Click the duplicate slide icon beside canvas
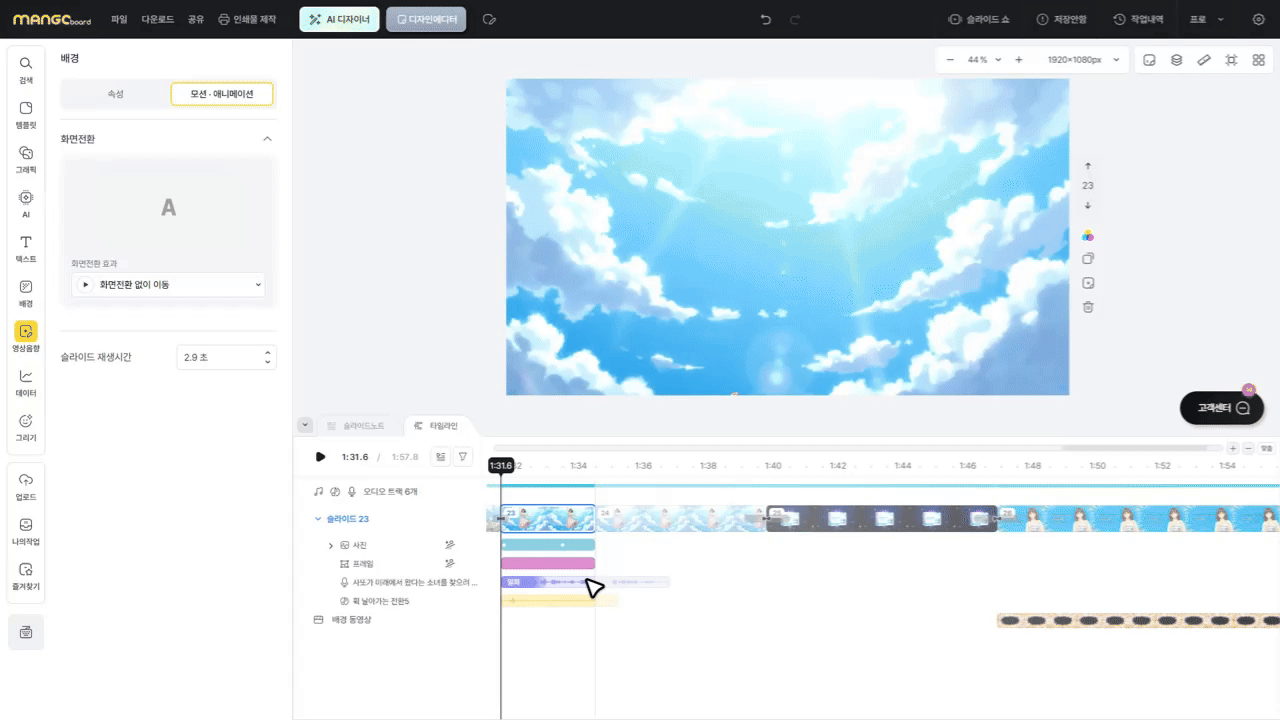Image resolution: width=1280 pixels, height=720 pixels. pos(1088,259)
